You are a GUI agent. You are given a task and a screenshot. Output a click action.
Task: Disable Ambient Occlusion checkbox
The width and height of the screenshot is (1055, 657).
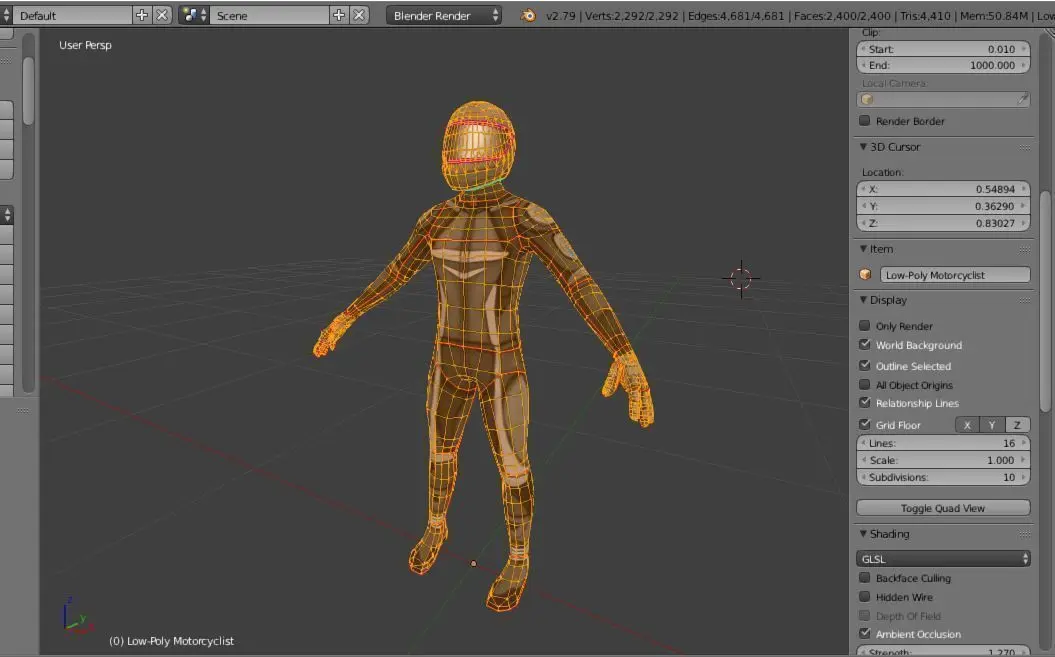coord(865,633)
